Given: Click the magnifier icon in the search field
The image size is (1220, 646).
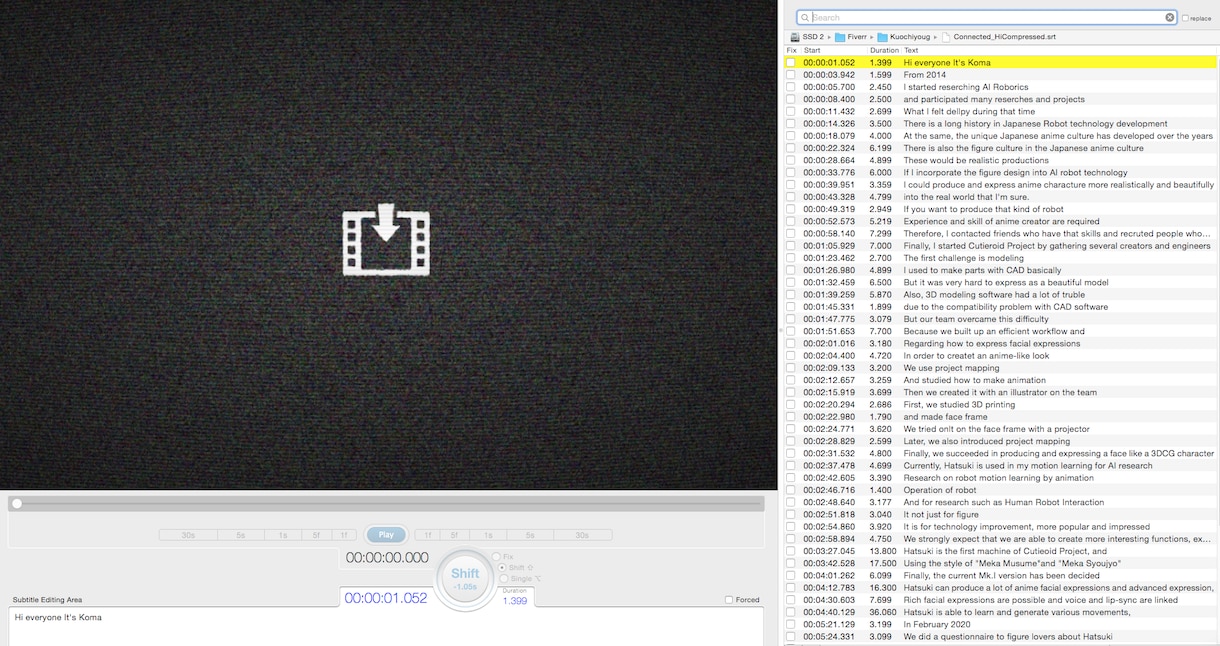Looking at the screenshot, I should (805, 18).
